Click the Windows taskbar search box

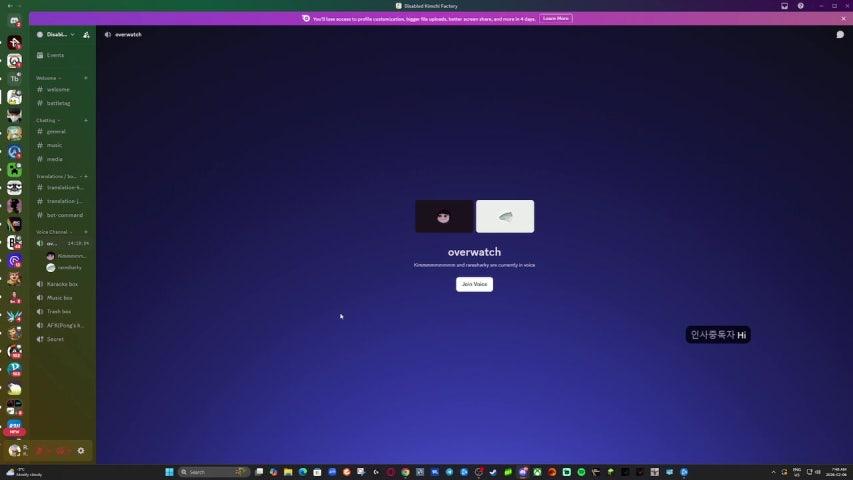pos(213,472)
